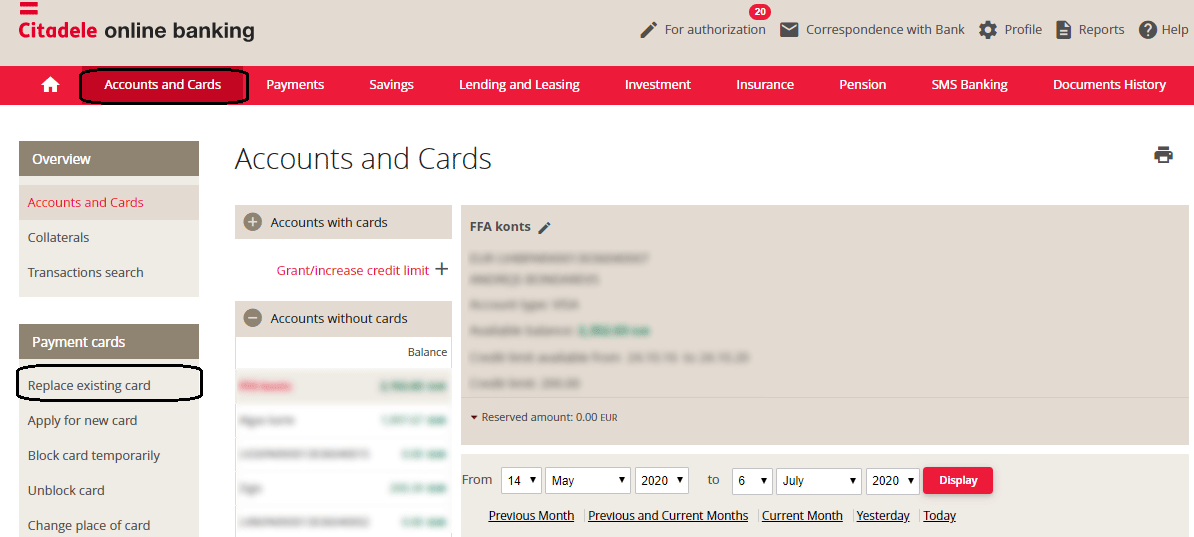Collapse the Accounts without cards section
Viewport: 1194px width, 537px height.
[x=253, y=318]
